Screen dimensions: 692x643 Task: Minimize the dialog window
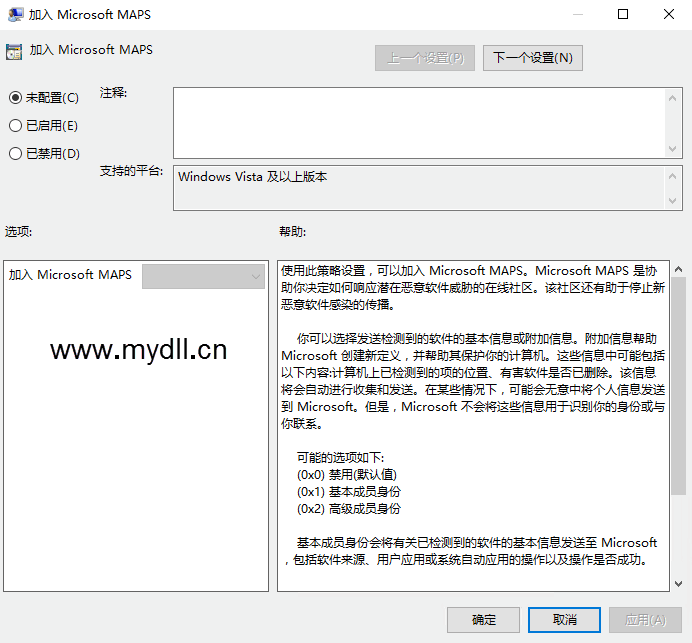578,15
